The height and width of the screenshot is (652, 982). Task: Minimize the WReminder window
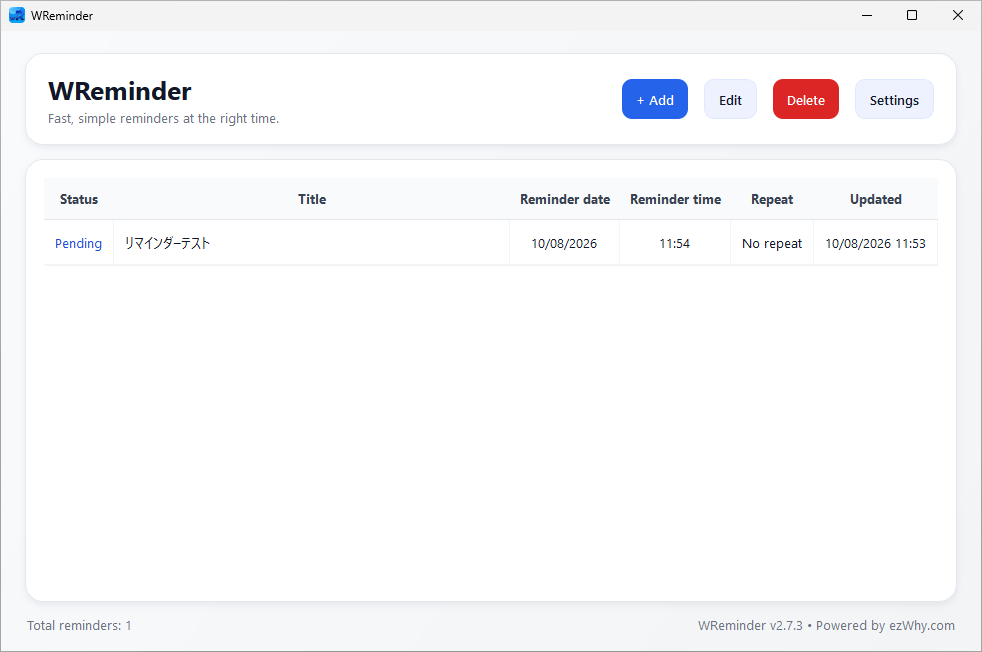(867, 15)
